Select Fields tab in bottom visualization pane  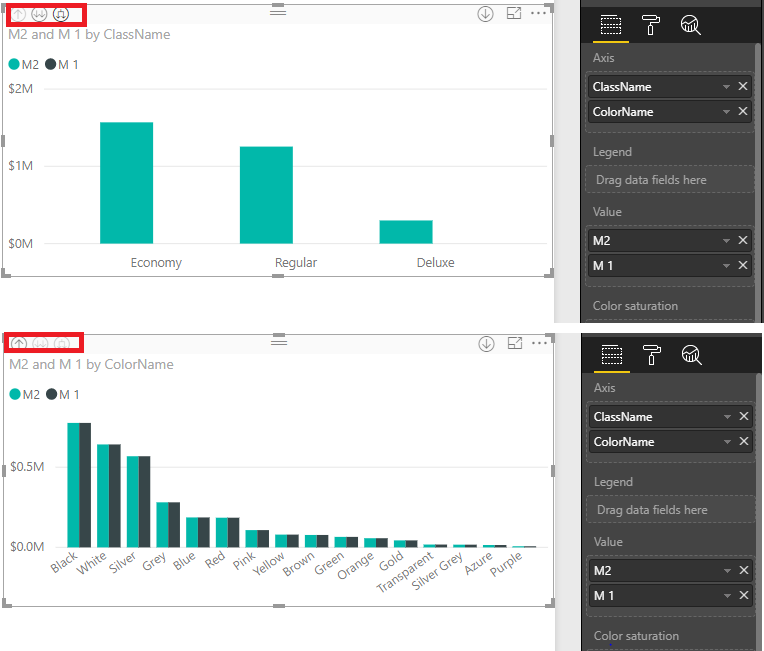(x=611, y=355)
